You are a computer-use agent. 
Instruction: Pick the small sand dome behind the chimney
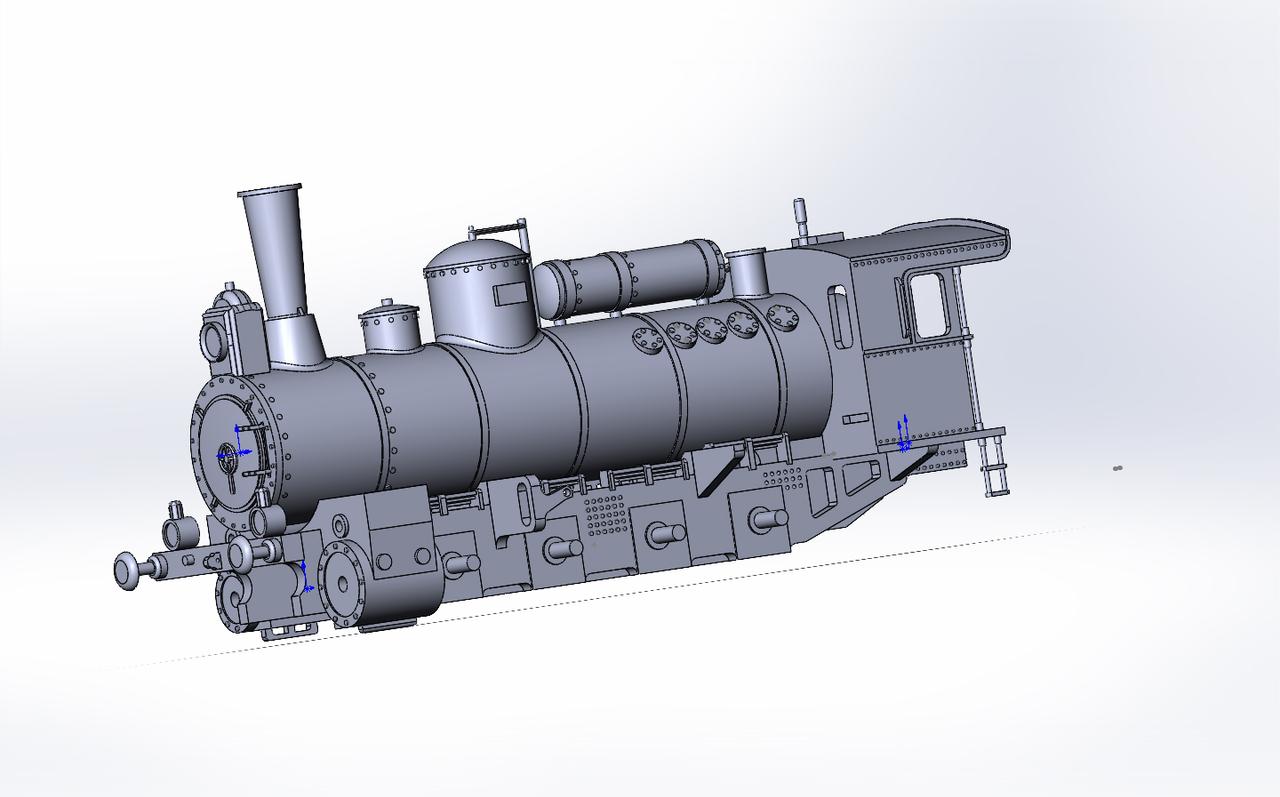coord(390,327)
